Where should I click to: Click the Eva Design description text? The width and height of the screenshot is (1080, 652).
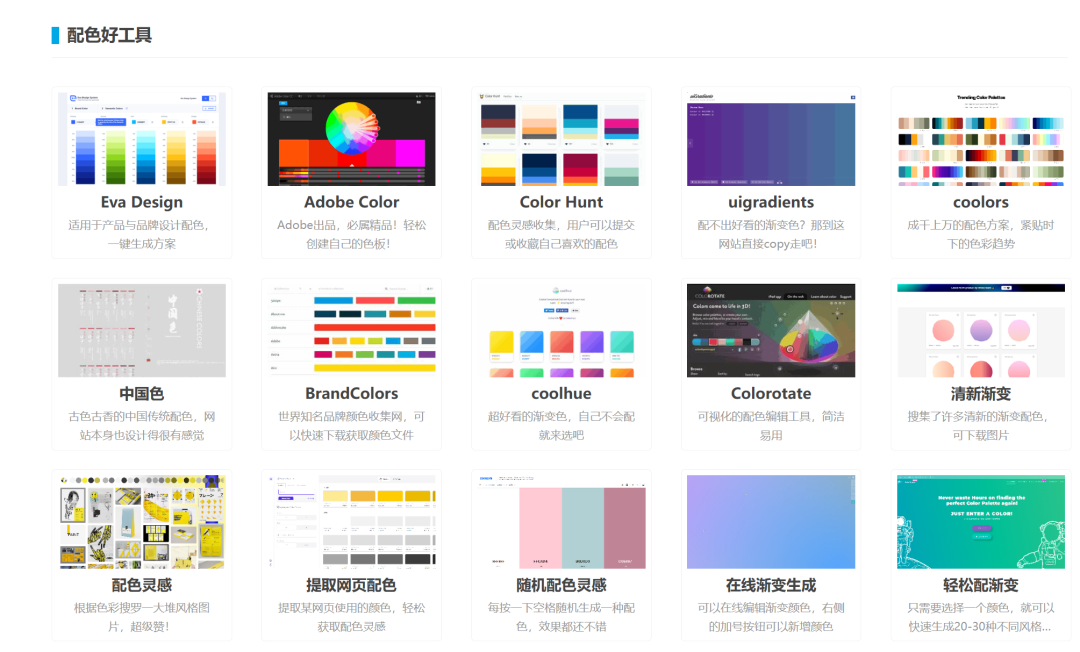pos(142,234)
